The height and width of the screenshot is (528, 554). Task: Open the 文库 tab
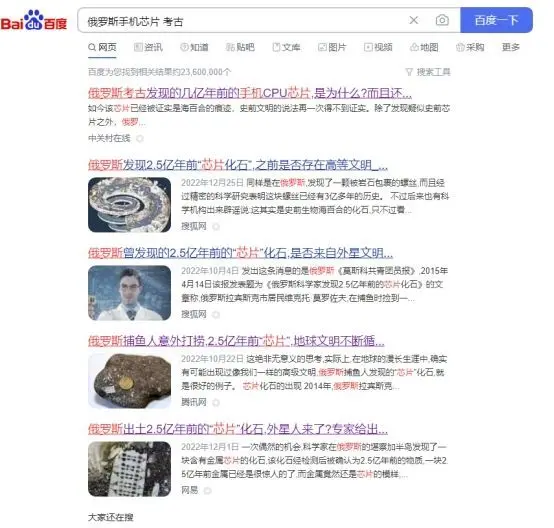coord(287,47)
